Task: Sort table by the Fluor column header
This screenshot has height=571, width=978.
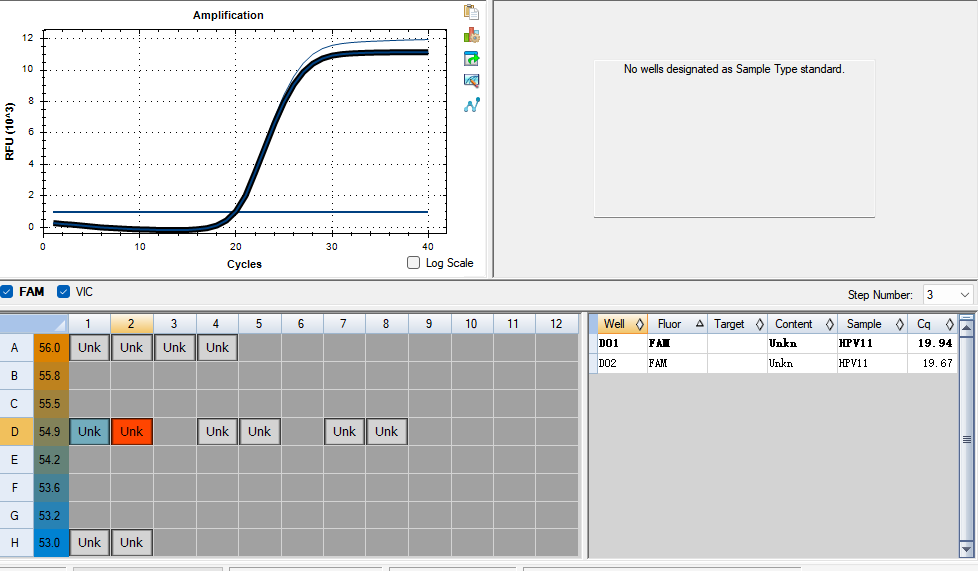Action: (x=677, y=324)
